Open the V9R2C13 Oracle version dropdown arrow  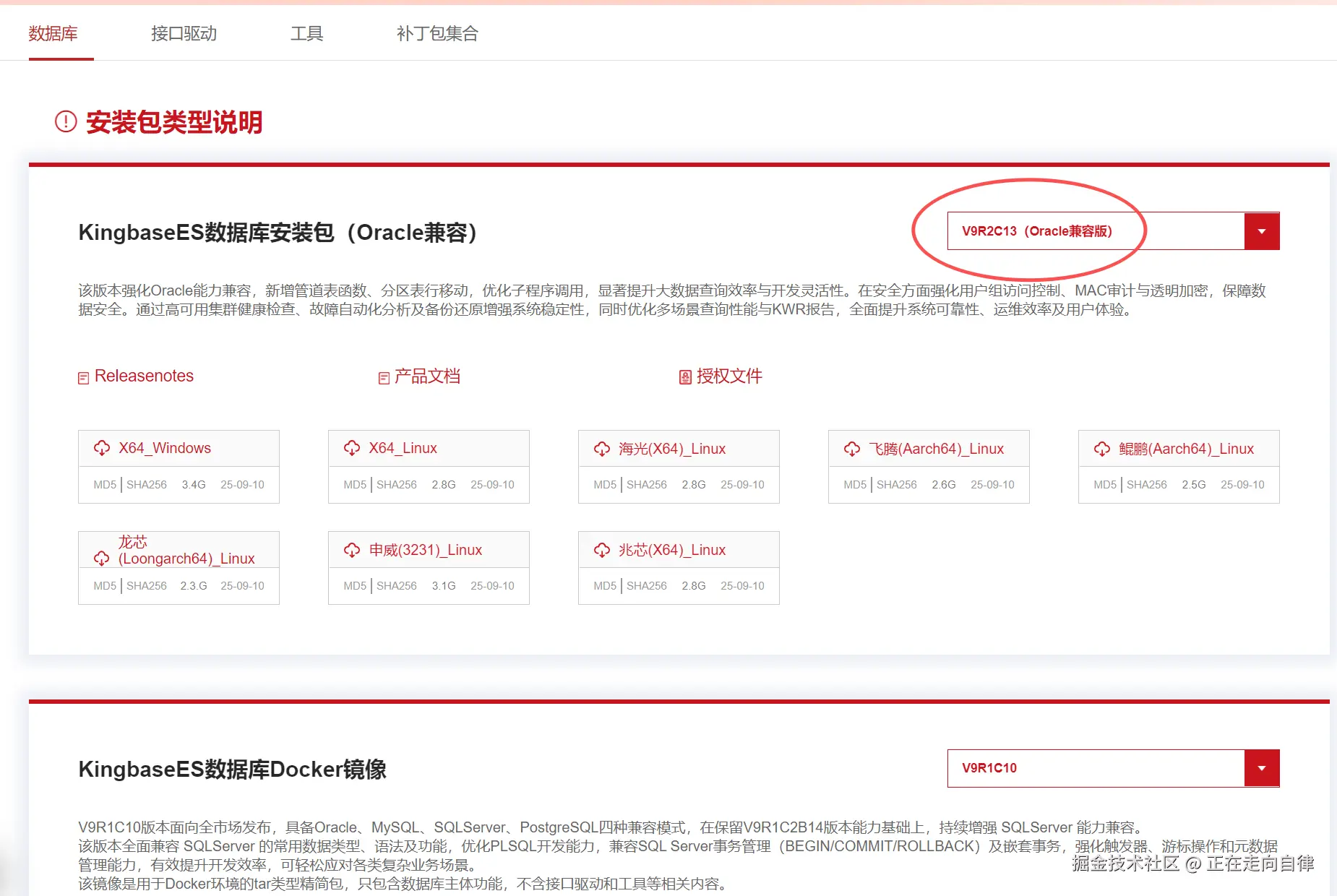click(1262, 231)
